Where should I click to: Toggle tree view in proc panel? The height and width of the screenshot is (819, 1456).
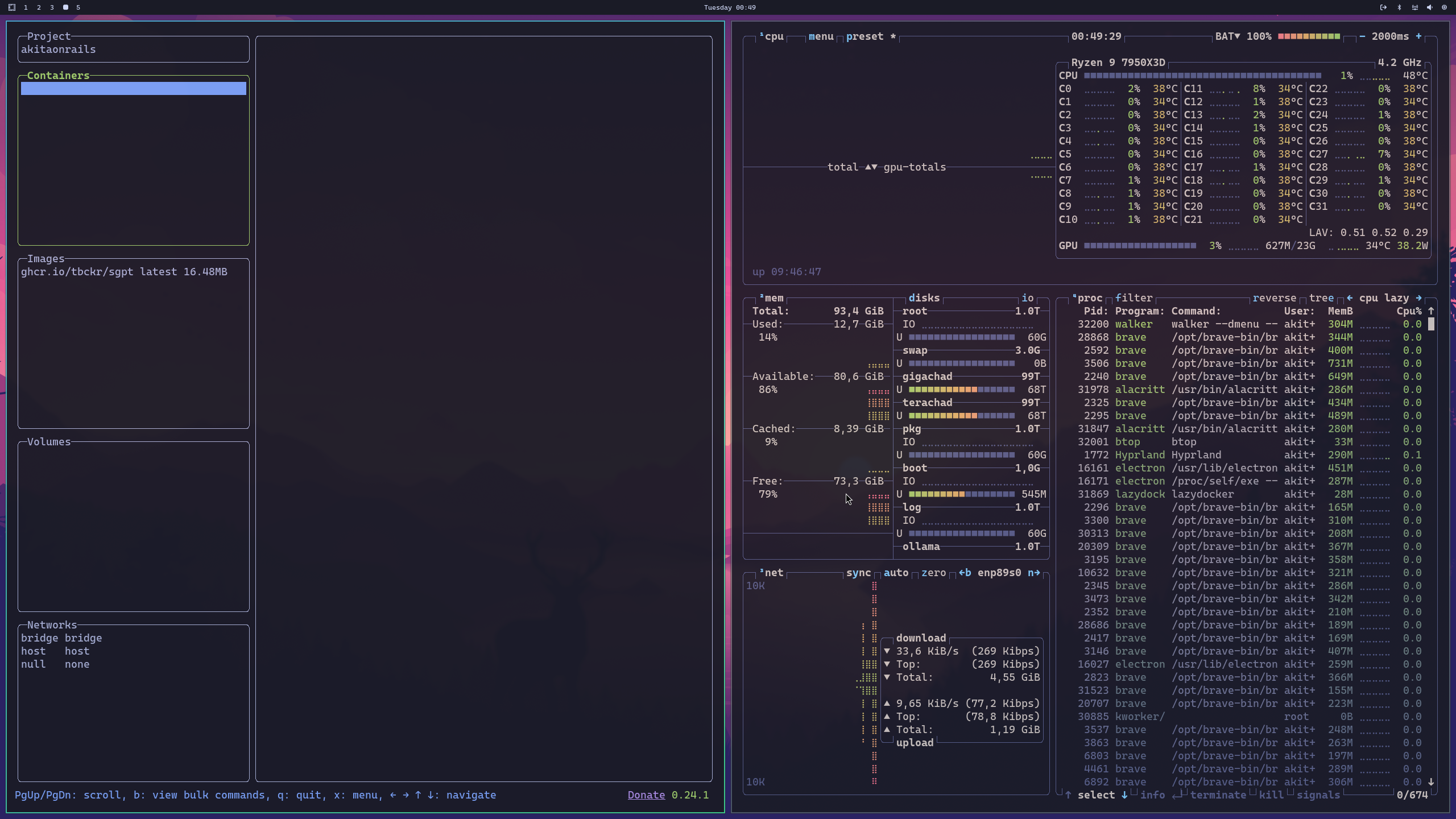[x=1321, y=298]
